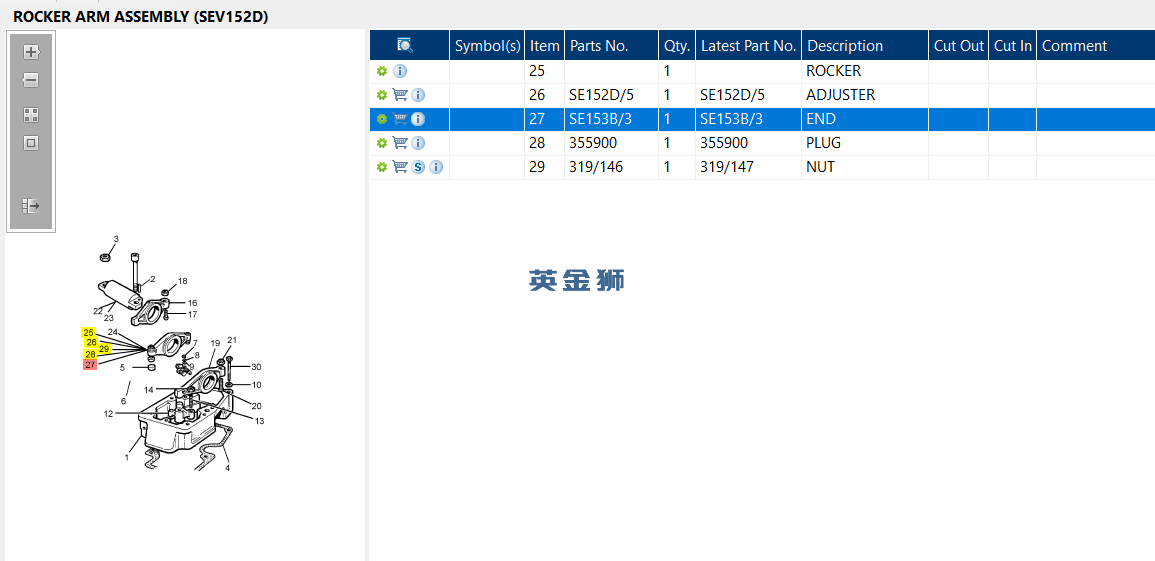Add NUT 319/146 to cart

point(400,167)
